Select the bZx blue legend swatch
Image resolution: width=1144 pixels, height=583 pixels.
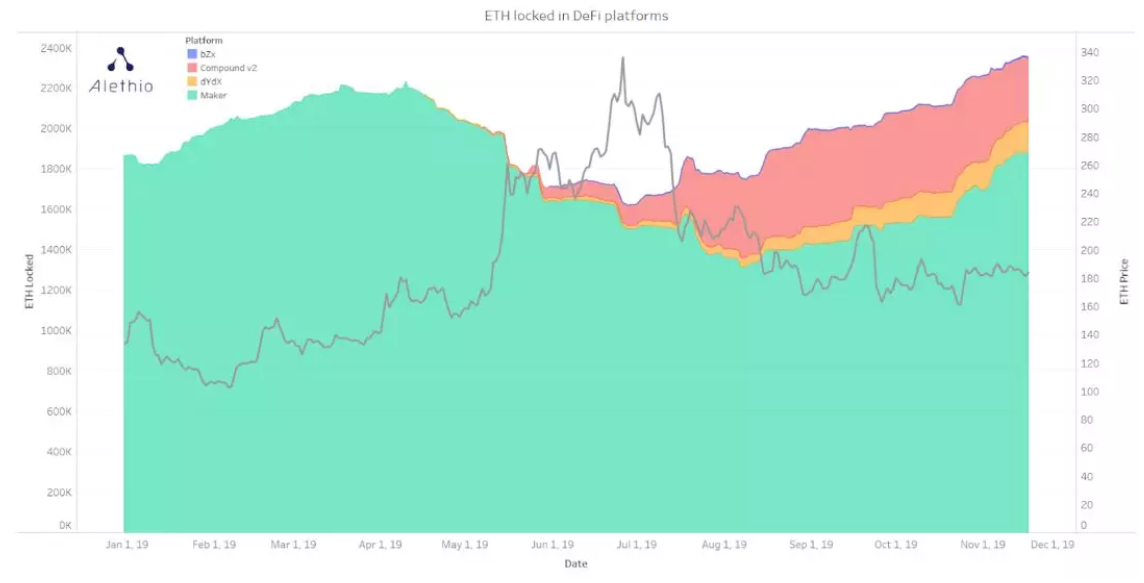192,54
